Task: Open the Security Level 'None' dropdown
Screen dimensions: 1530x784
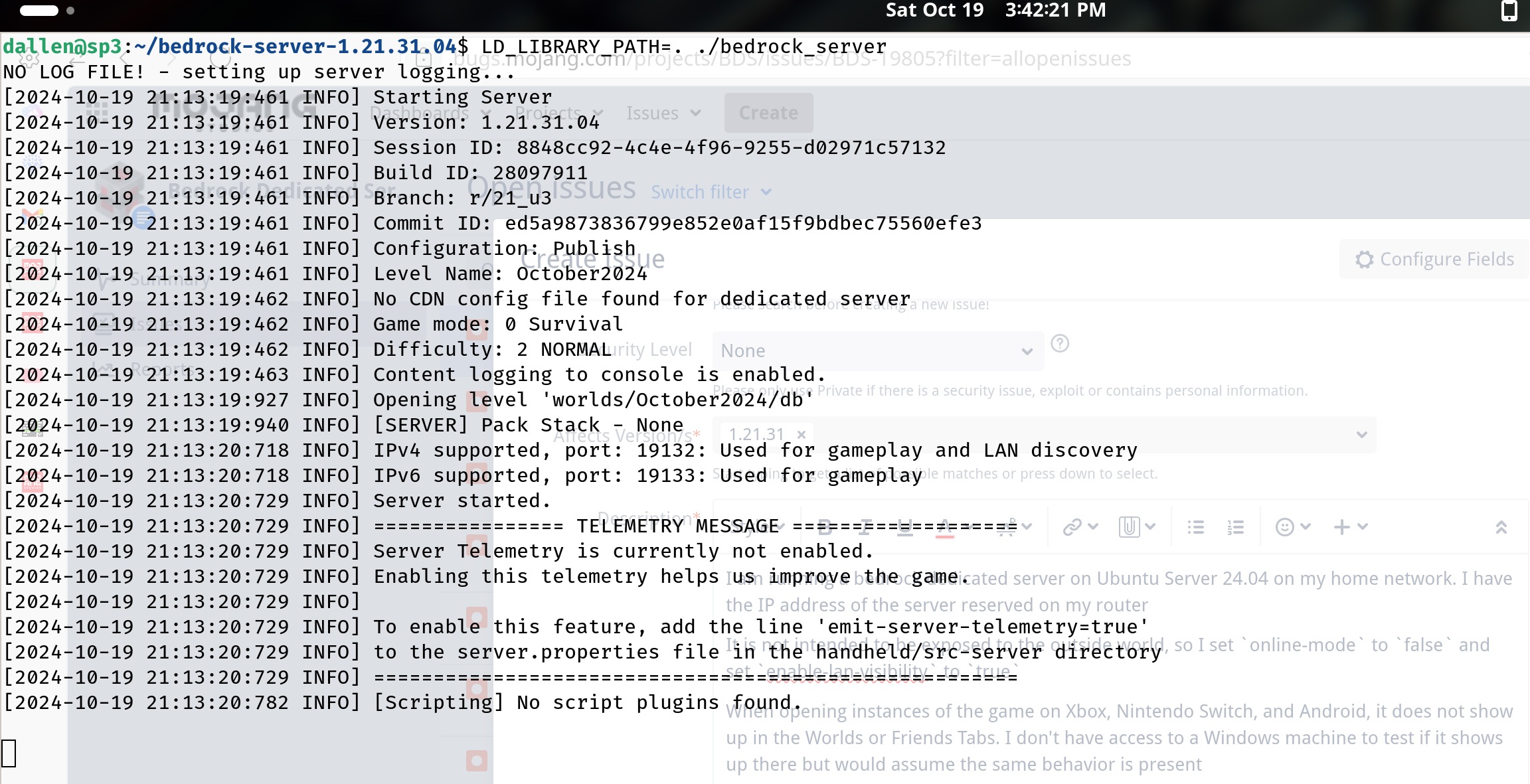Action: [877, 351]
